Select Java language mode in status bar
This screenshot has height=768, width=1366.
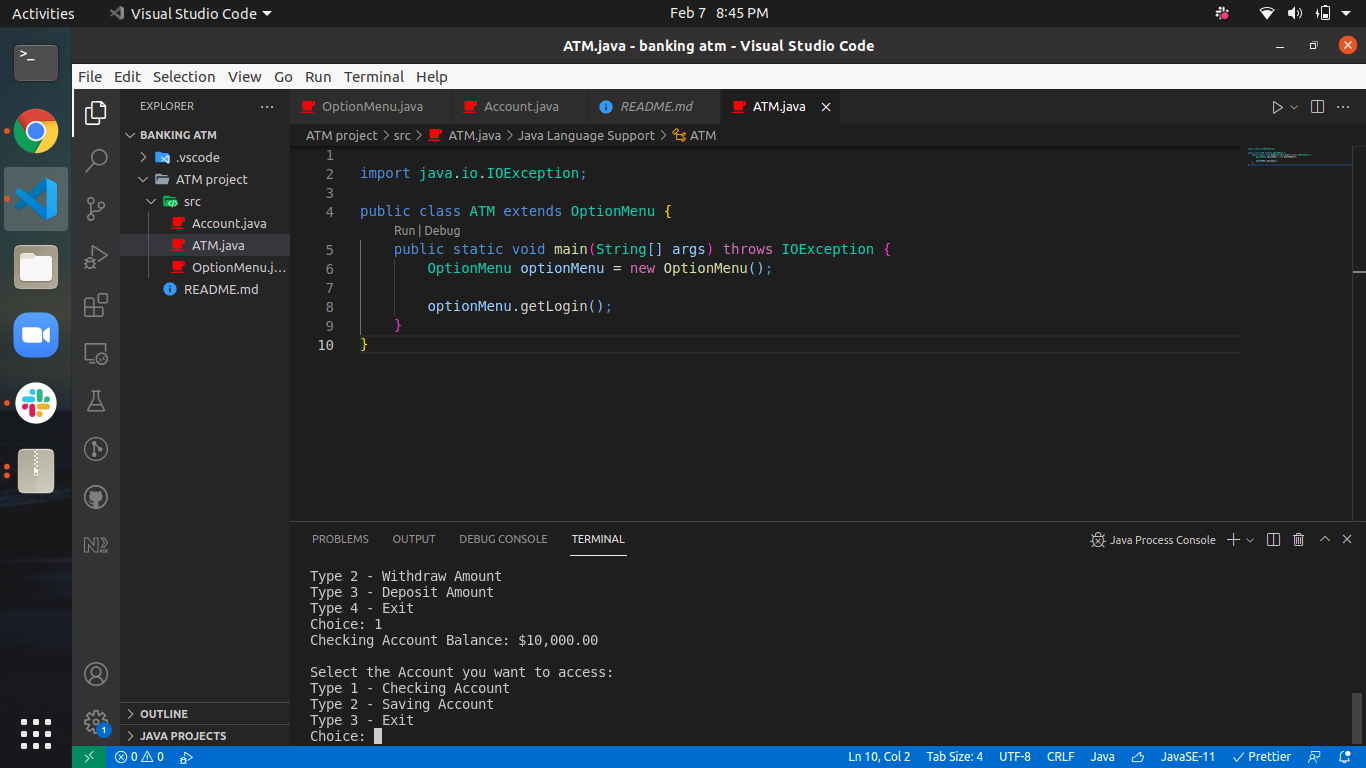click(1103, 757)
